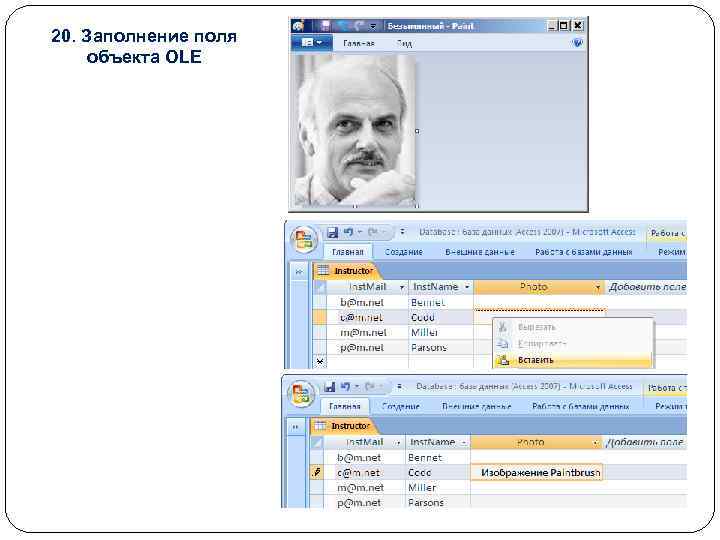The image size is (720, 540).
Task: Click select-all corner box in context-menu Access datasheet
Action: point(320,287)
